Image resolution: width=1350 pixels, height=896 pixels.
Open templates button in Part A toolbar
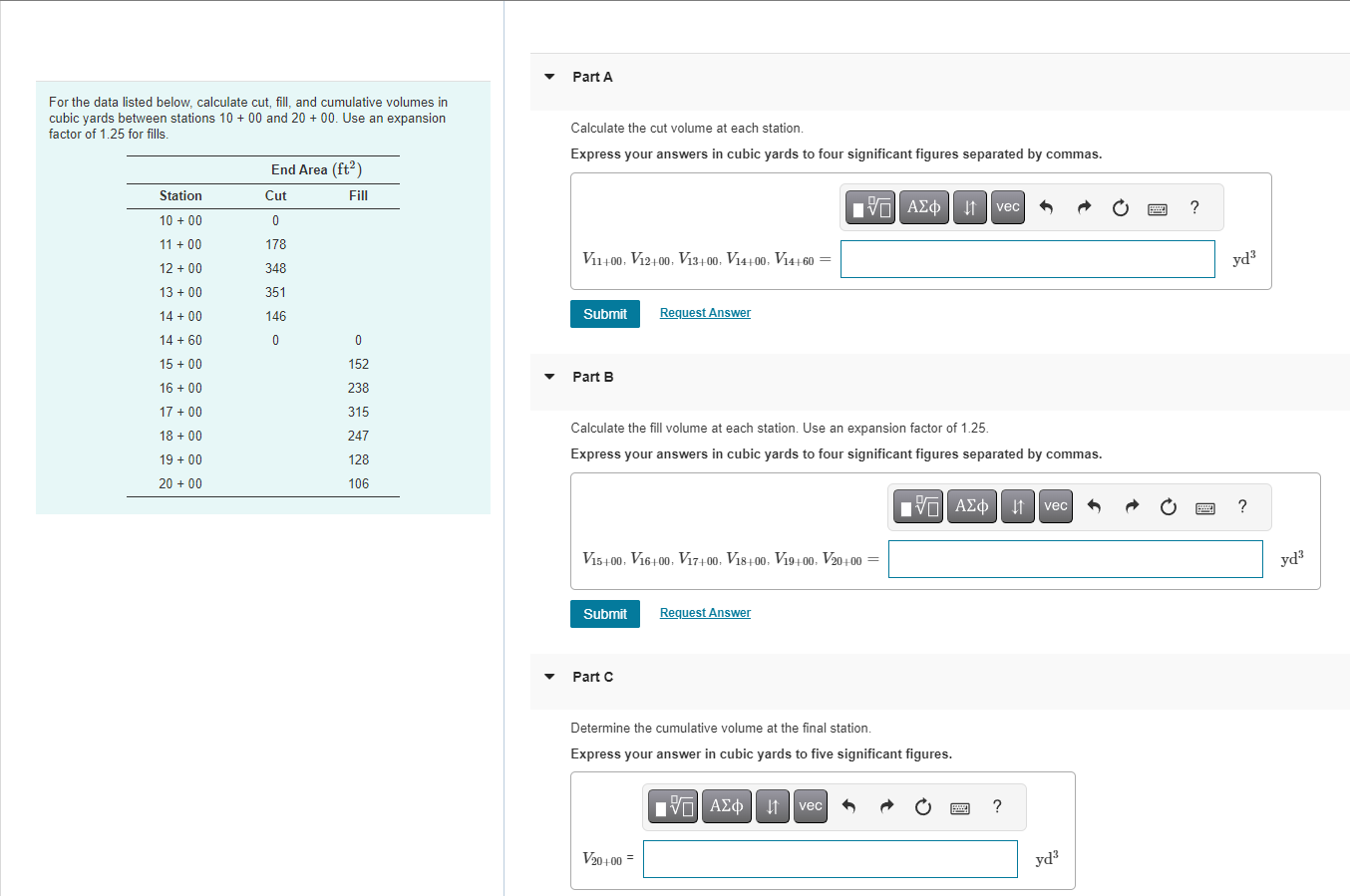(x=871, y=207)
